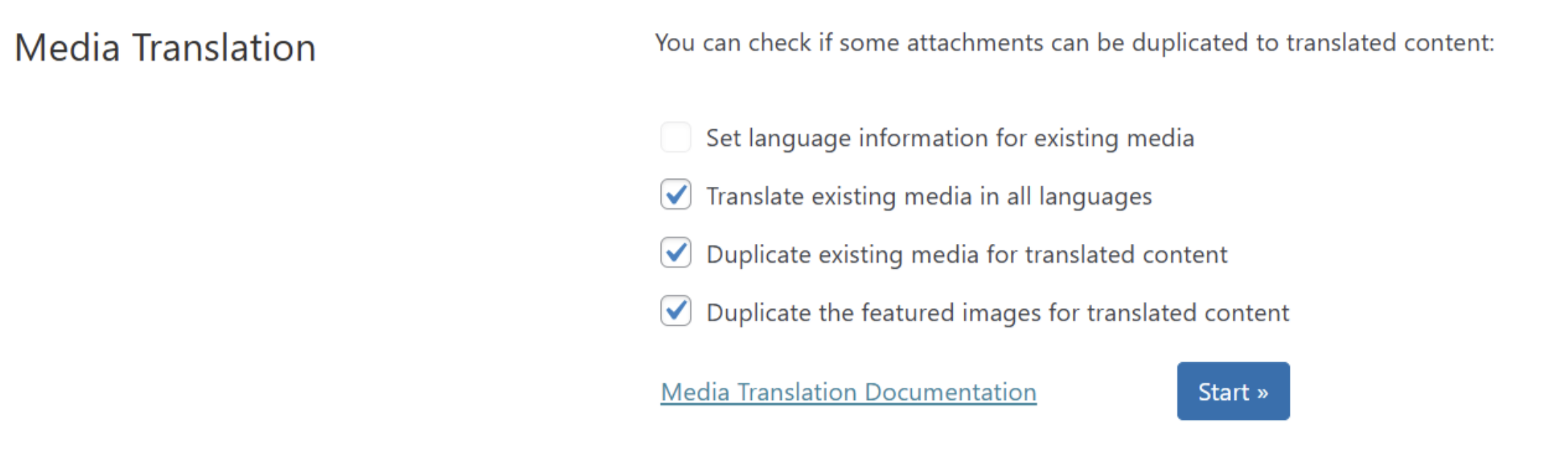Click the 'Translate existing media in all languages' label
Viewport: 1568px width, 460px height.
click(x=929, y=197)
